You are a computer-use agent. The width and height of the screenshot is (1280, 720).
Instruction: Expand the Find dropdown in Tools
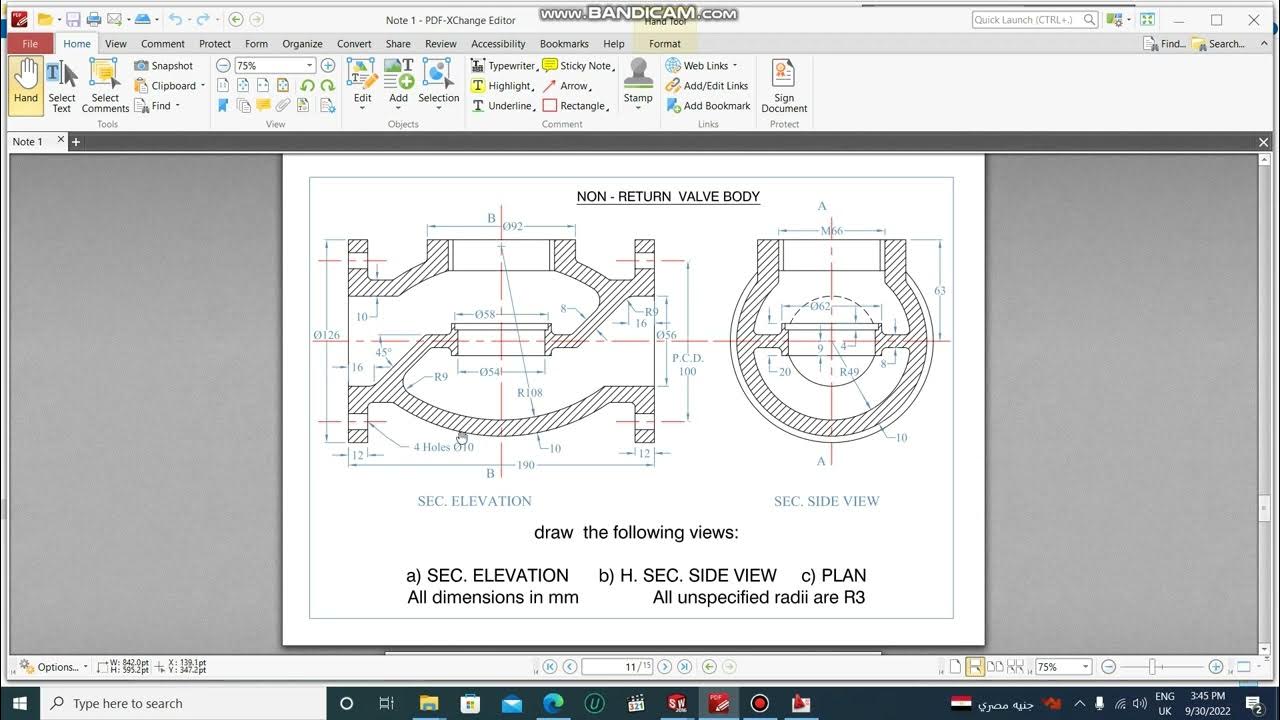click(x=178, y=106)
